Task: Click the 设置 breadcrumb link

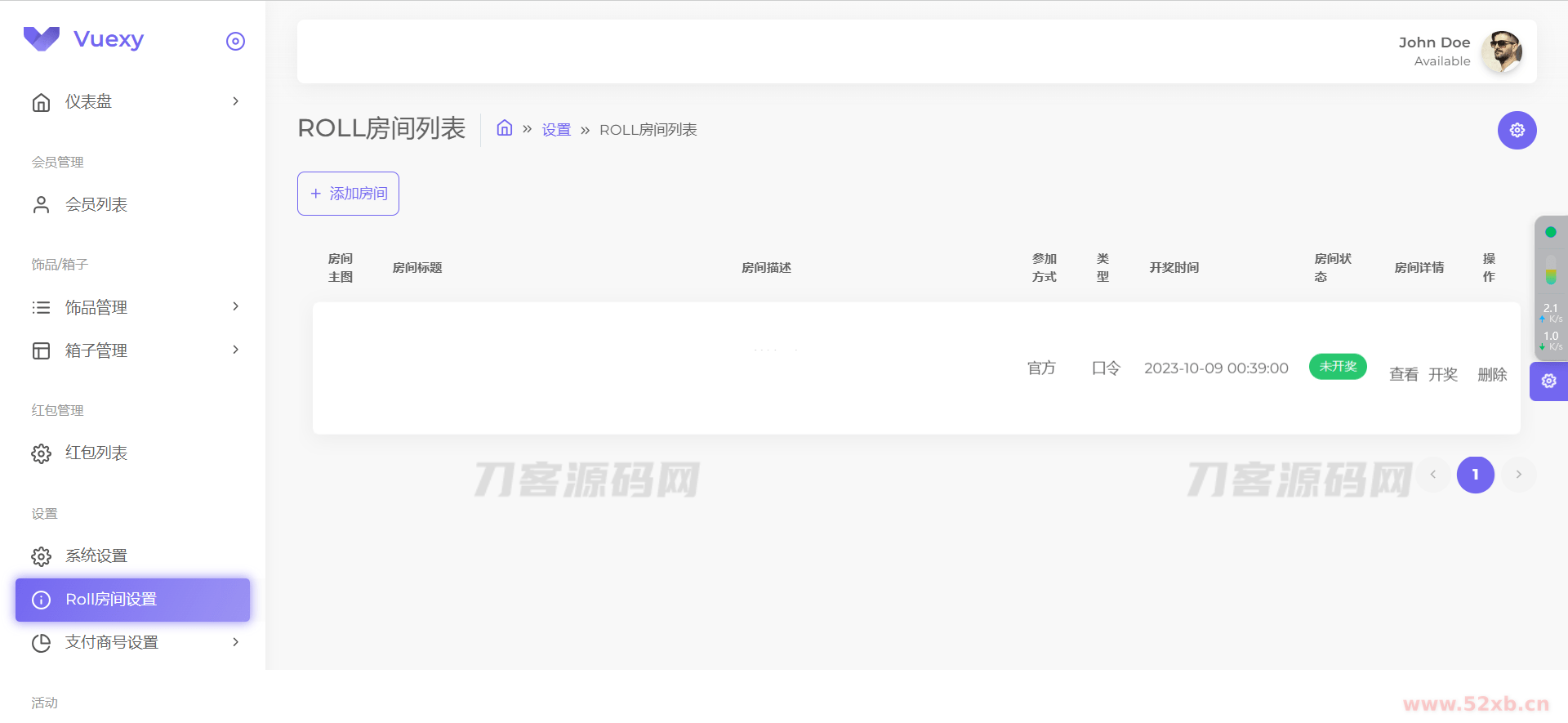Action: (x=556, y=130)
